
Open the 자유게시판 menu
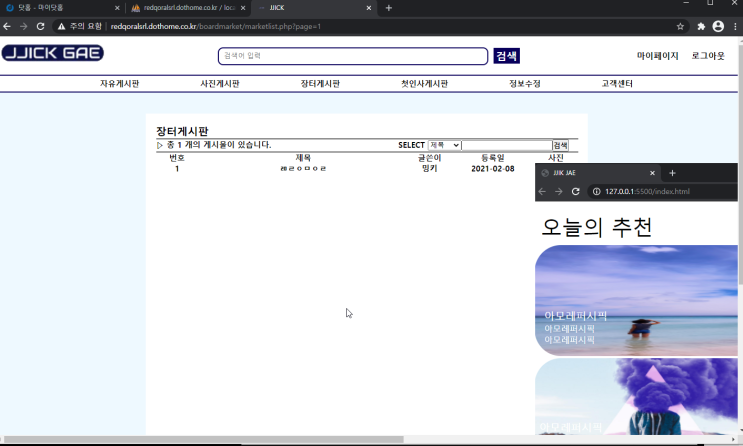(119, 83)
